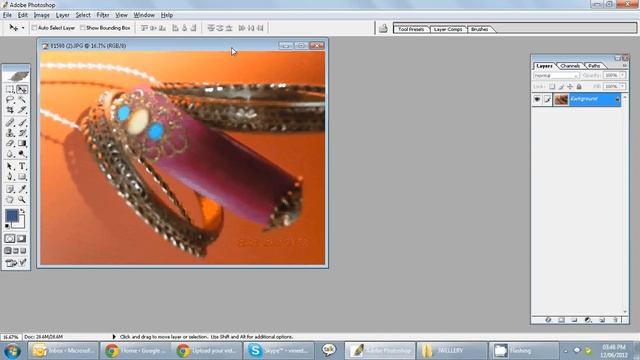
Task: Open the Layer Comps palette tab
Action: 448,29
